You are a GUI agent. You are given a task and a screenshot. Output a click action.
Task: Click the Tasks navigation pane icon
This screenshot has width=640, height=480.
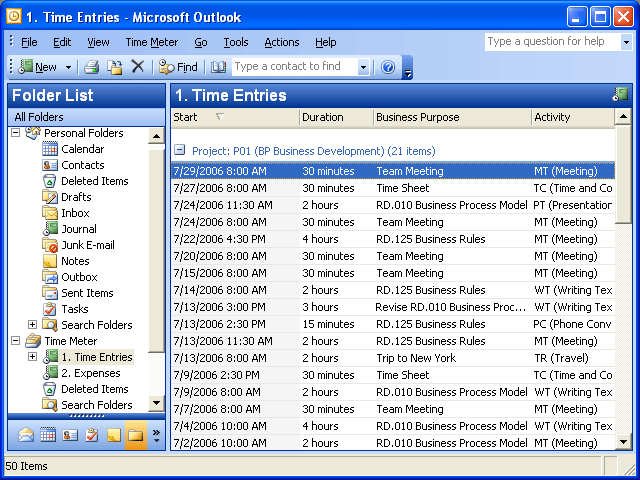click(92, 436)
